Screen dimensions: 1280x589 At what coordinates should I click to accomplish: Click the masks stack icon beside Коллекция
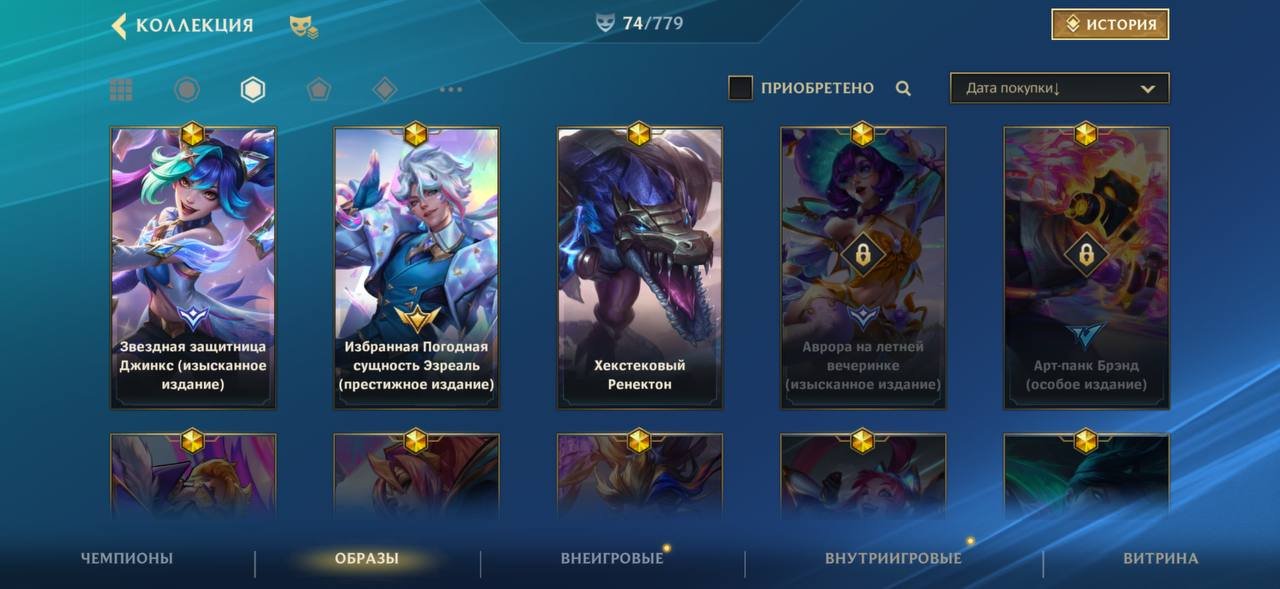[304, 27]
